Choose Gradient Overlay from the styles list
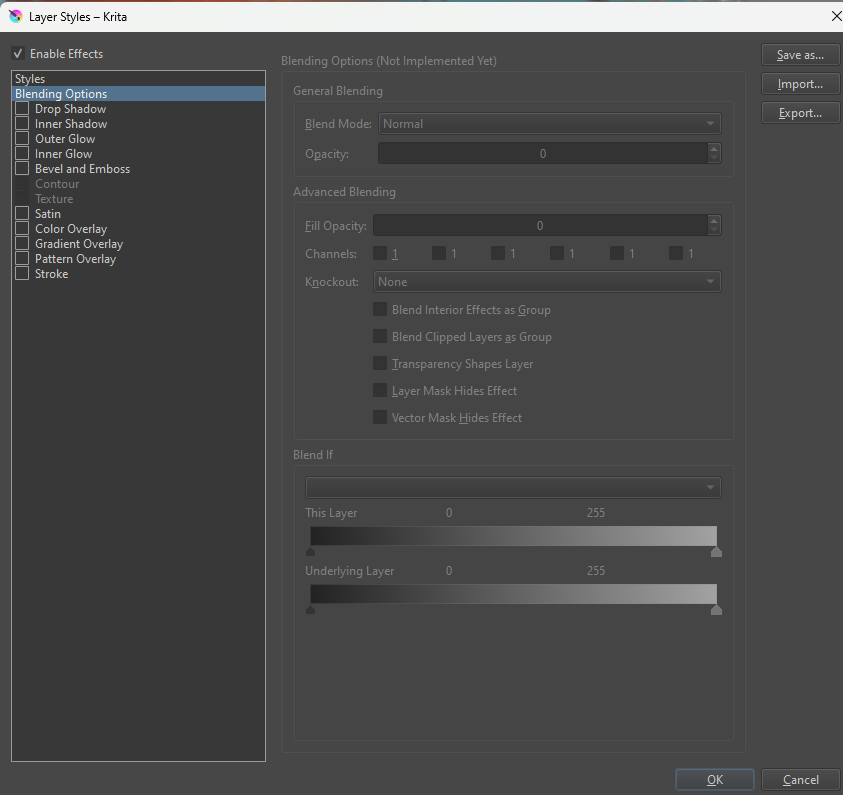 coord(79,244)
